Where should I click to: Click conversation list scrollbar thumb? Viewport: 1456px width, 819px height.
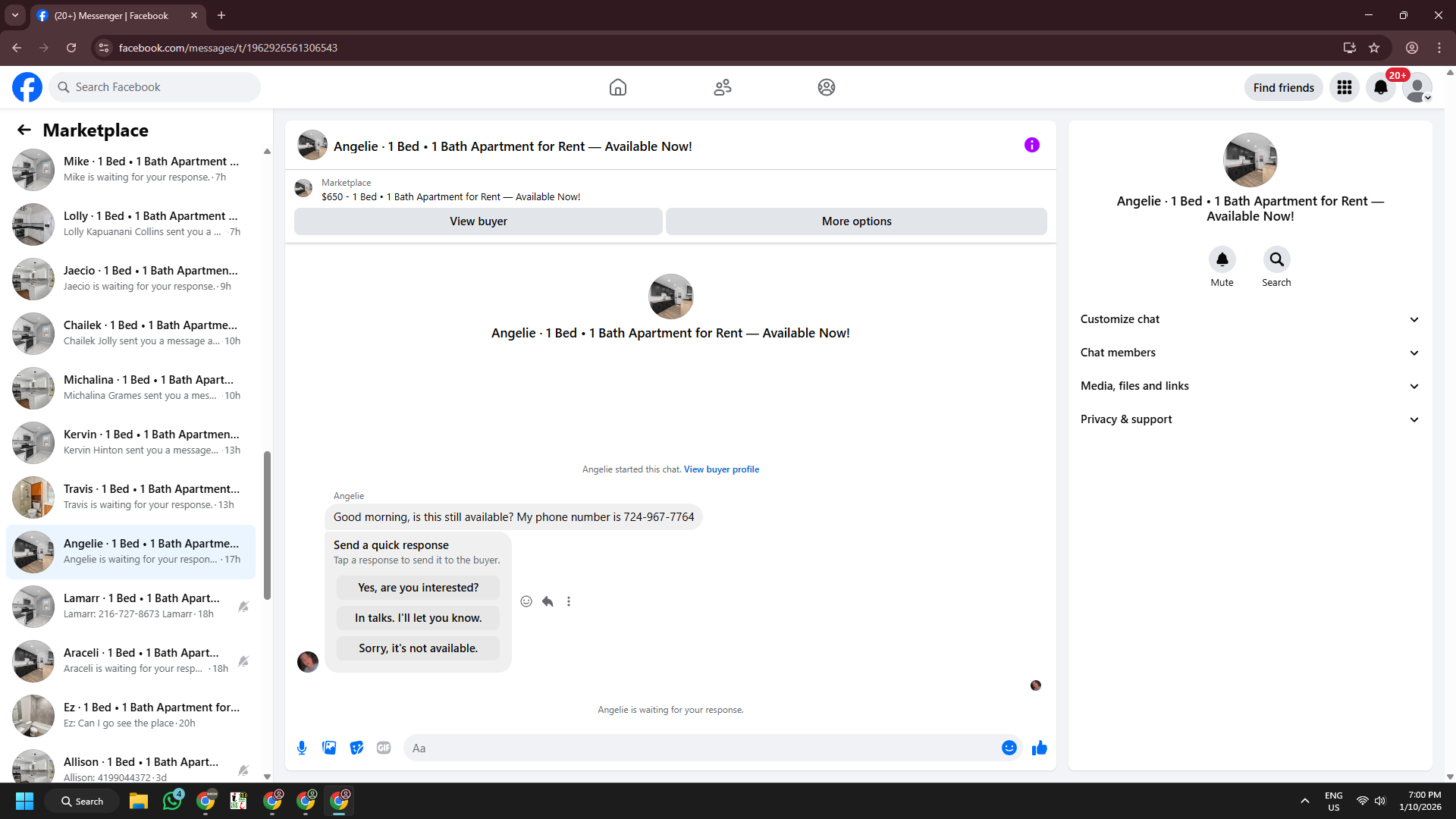pyautogui.click(x=267, y=525)
